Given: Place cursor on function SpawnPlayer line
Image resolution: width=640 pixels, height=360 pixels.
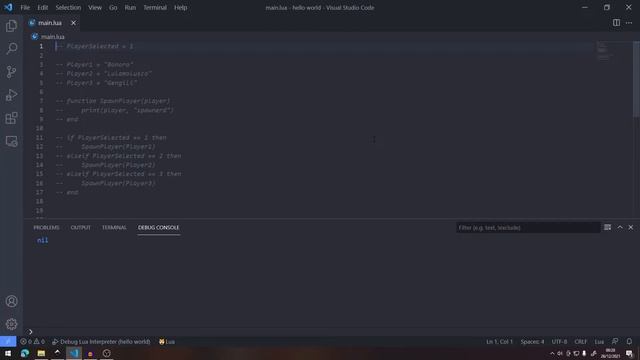Looking at the screenshot, I should [113, 101].
